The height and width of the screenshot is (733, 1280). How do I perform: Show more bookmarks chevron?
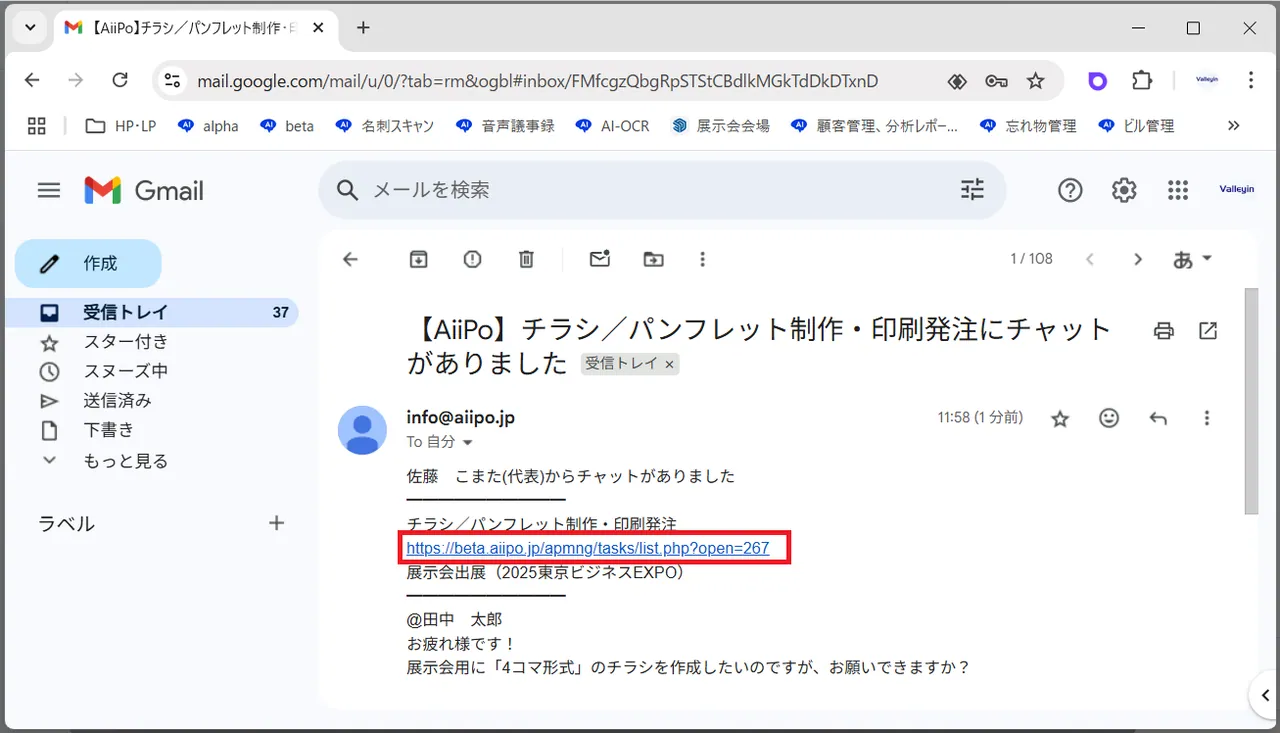pyautogui.click(x=1233, y=126)
